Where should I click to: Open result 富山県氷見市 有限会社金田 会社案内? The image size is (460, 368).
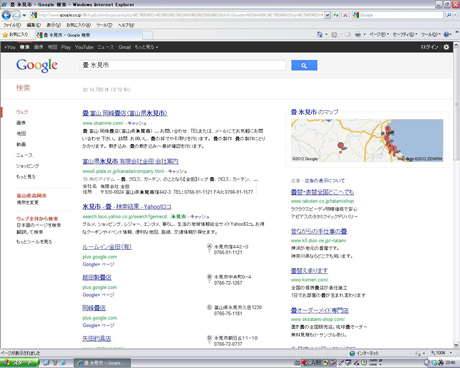click(130, 161)
